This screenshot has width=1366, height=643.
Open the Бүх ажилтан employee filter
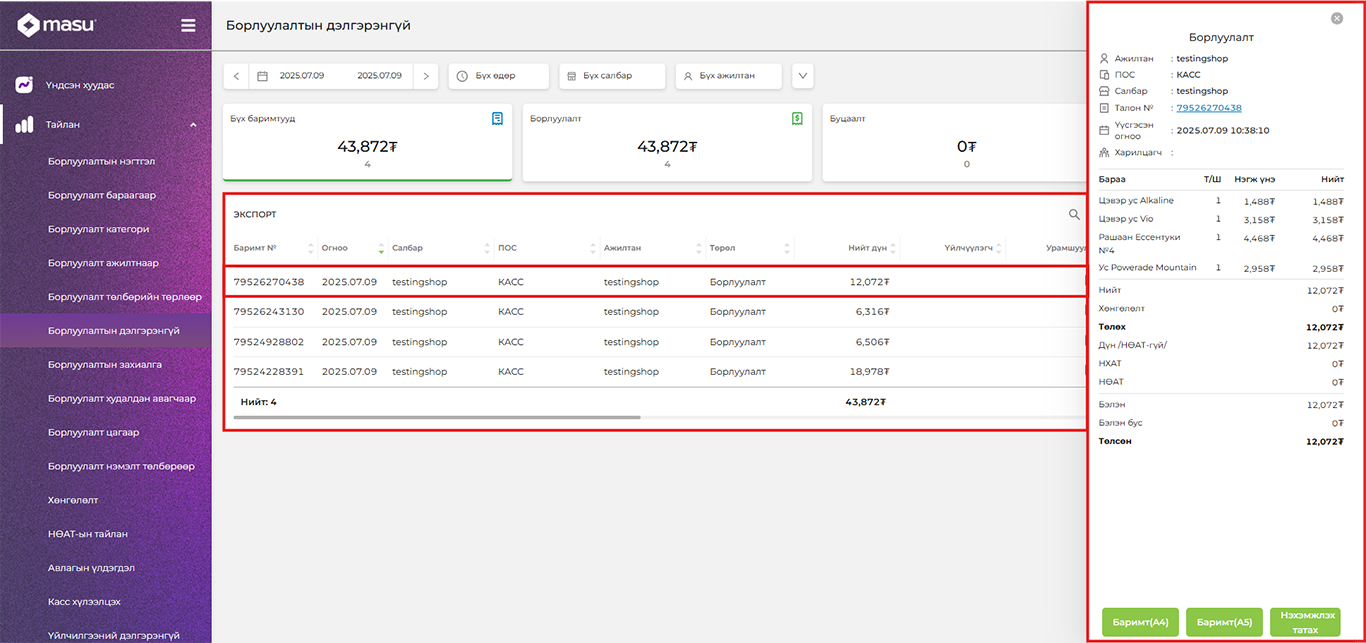coord(727,76)
